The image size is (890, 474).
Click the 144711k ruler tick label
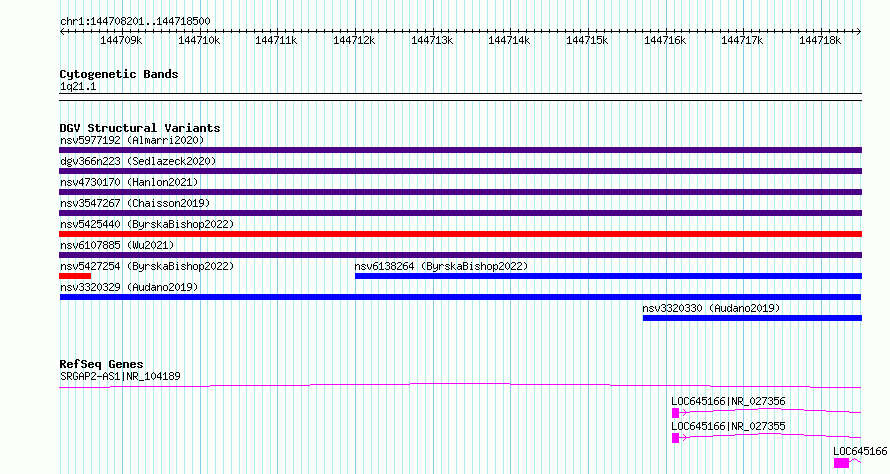pyautogui.click(x=276, y=41)
